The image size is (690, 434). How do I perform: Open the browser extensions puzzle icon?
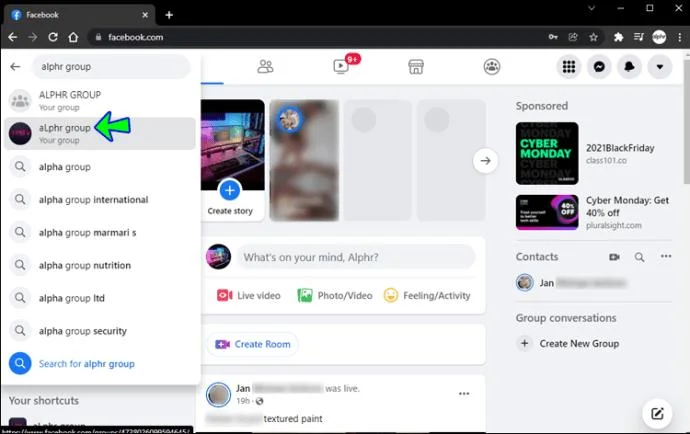pos(618,37)
